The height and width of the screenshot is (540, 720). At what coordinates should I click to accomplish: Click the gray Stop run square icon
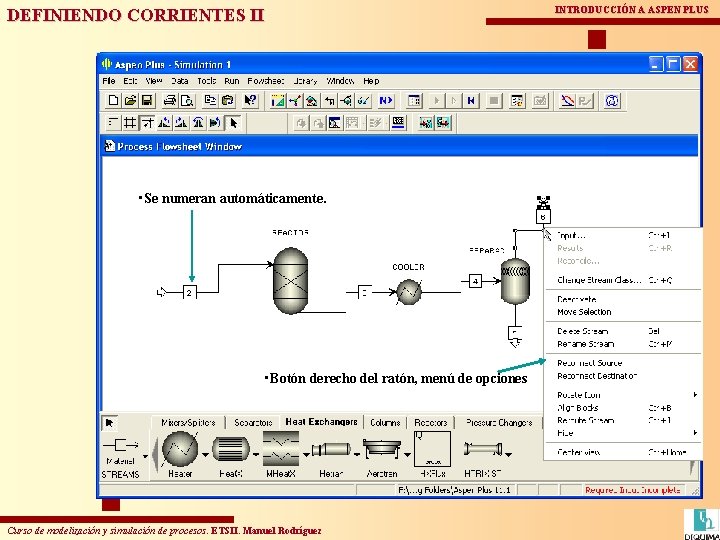pos(494,100)
